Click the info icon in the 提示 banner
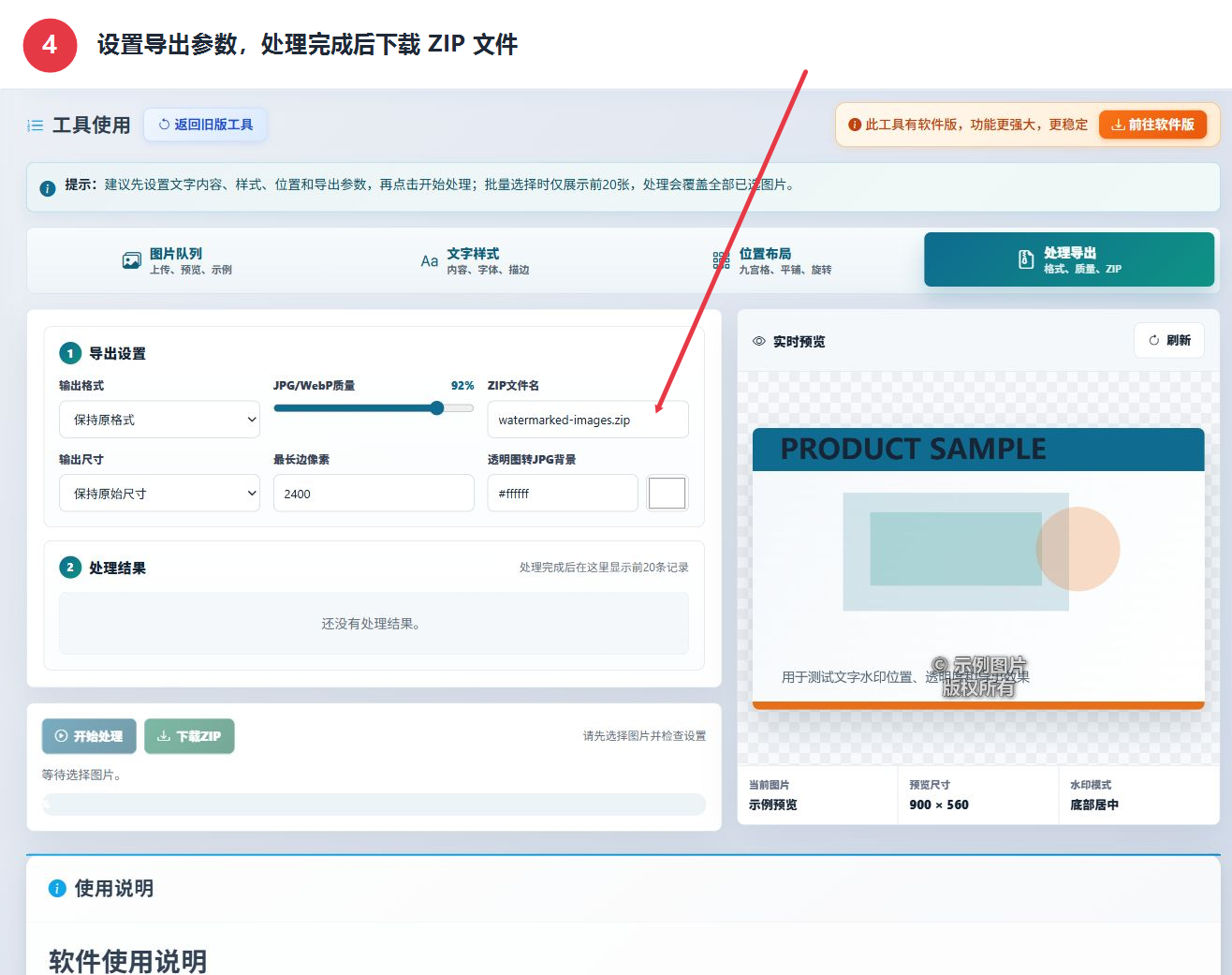Screen dimensions: 1232x975 (x=48, y=188)
